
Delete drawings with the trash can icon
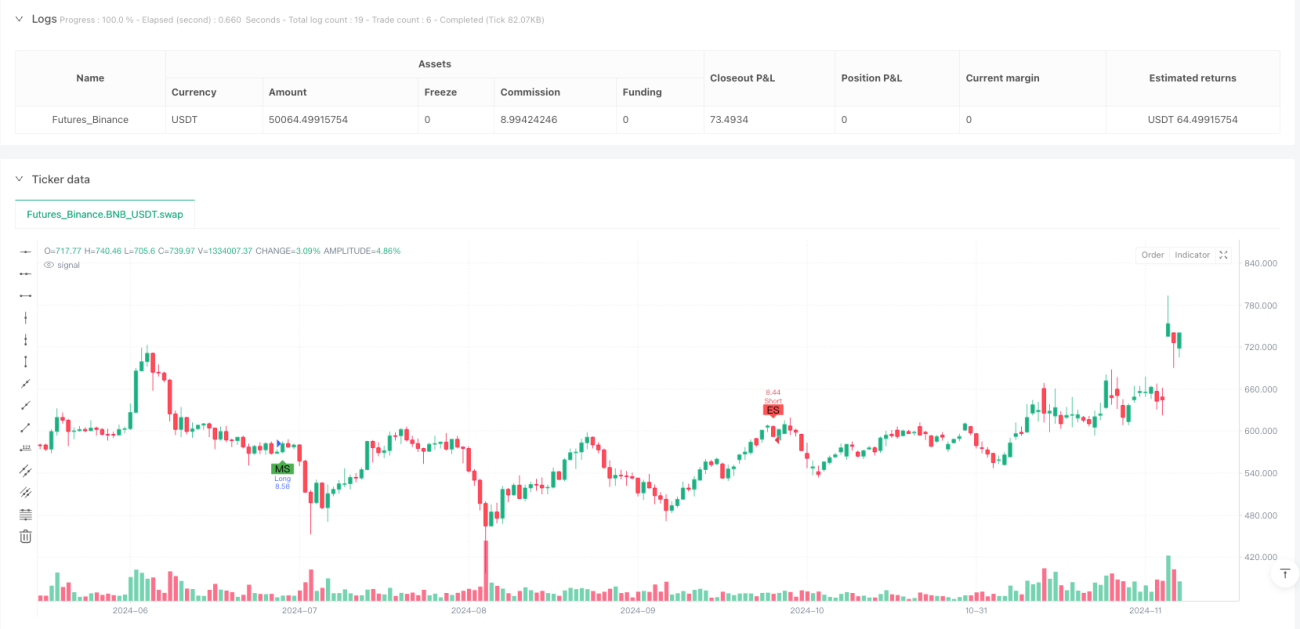point(26,536)
